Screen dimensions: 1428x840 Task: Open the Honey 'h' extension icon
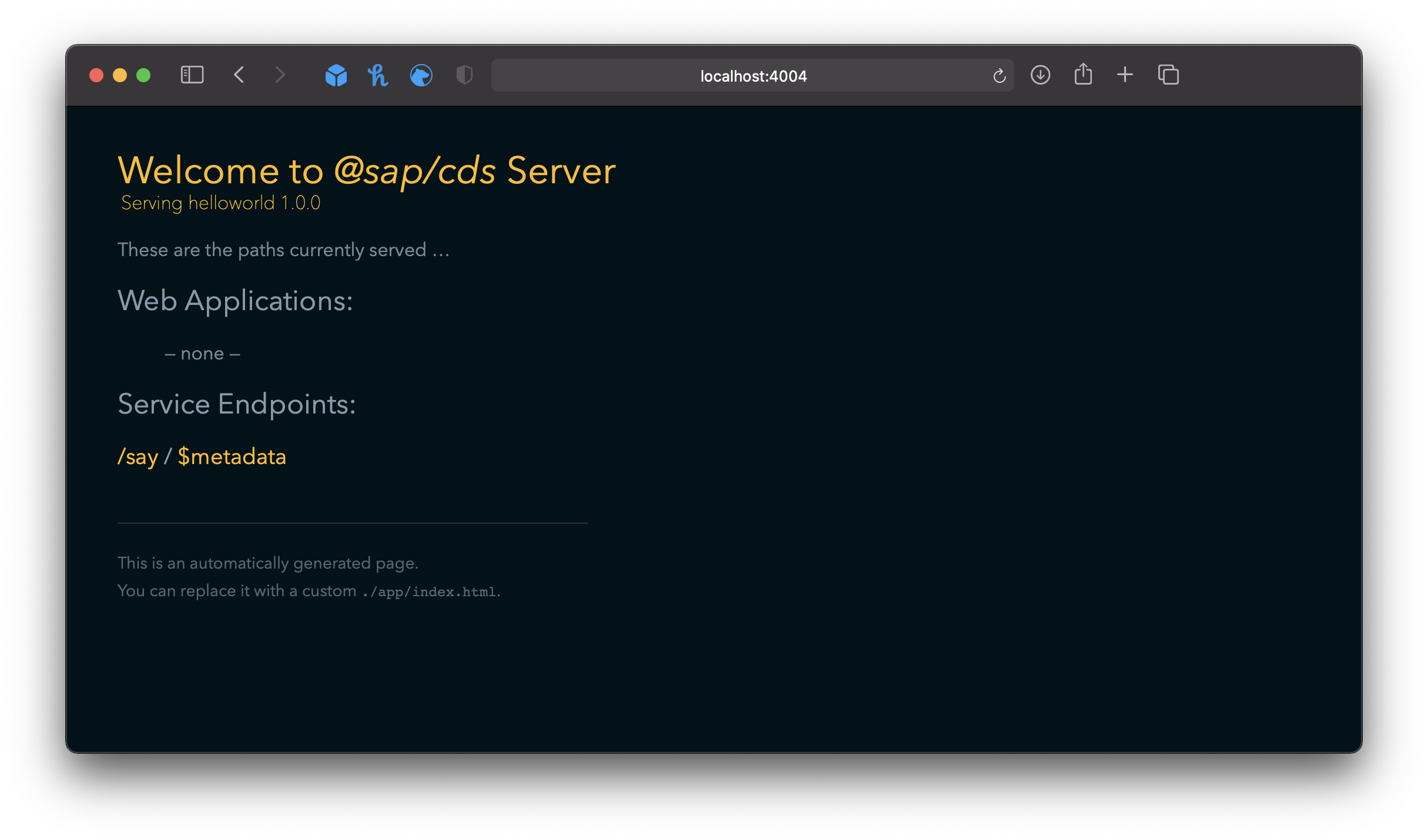click(378, 75)
